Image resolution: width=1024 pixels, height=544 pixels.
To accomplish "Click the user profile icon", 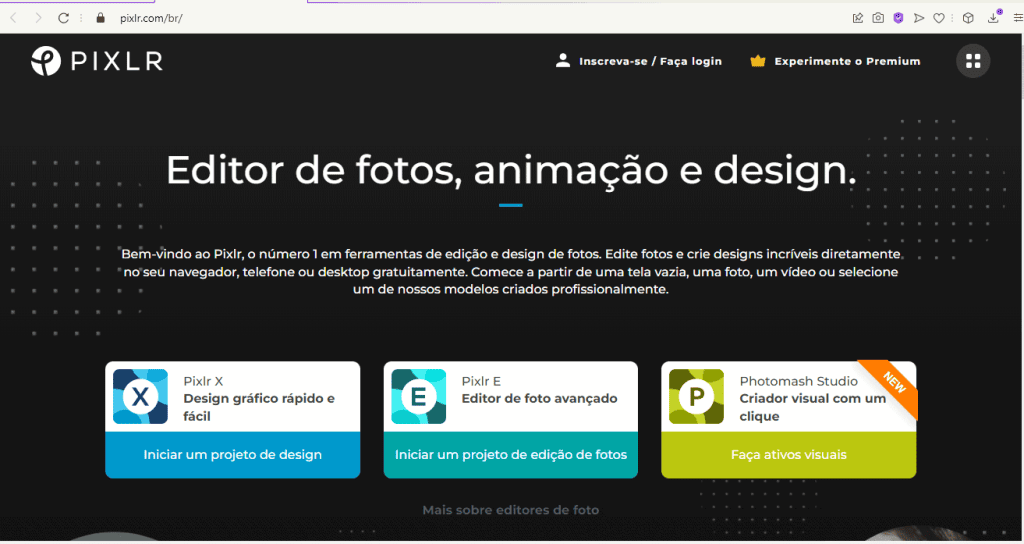I will coord(562,61).
